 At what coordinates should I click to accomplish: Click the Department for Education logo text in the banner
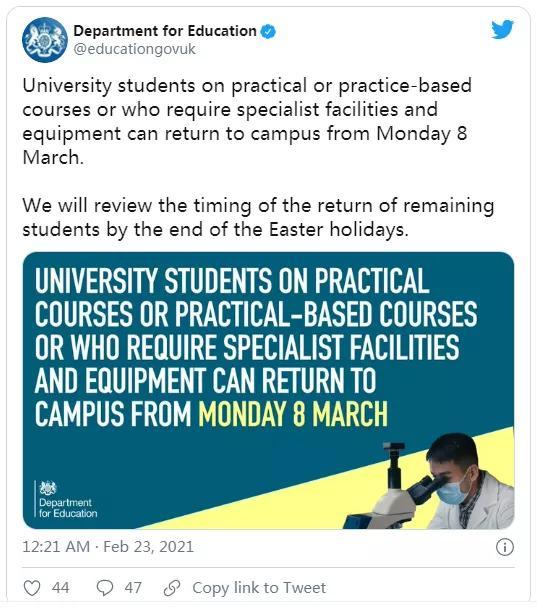pyautogui.click(x=68, y=508)
